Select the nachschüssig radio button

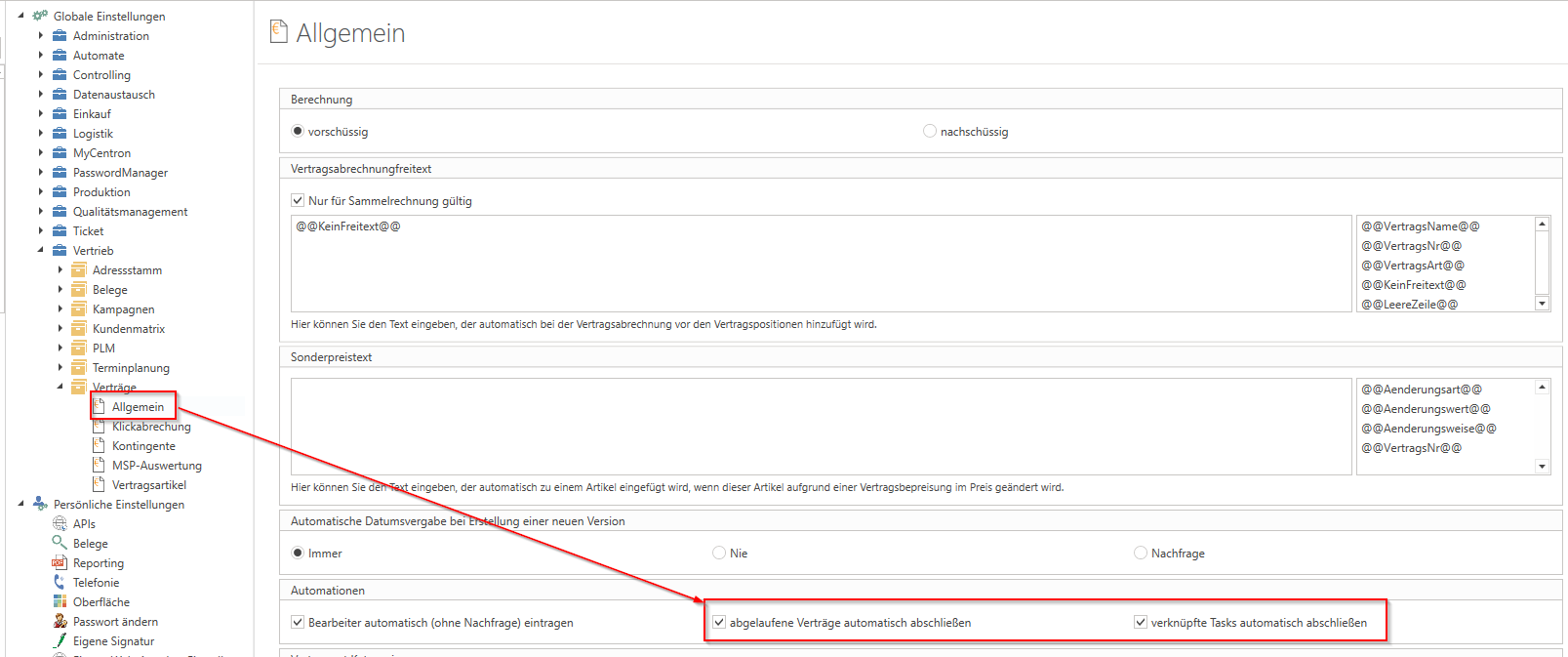click(930, 131)
